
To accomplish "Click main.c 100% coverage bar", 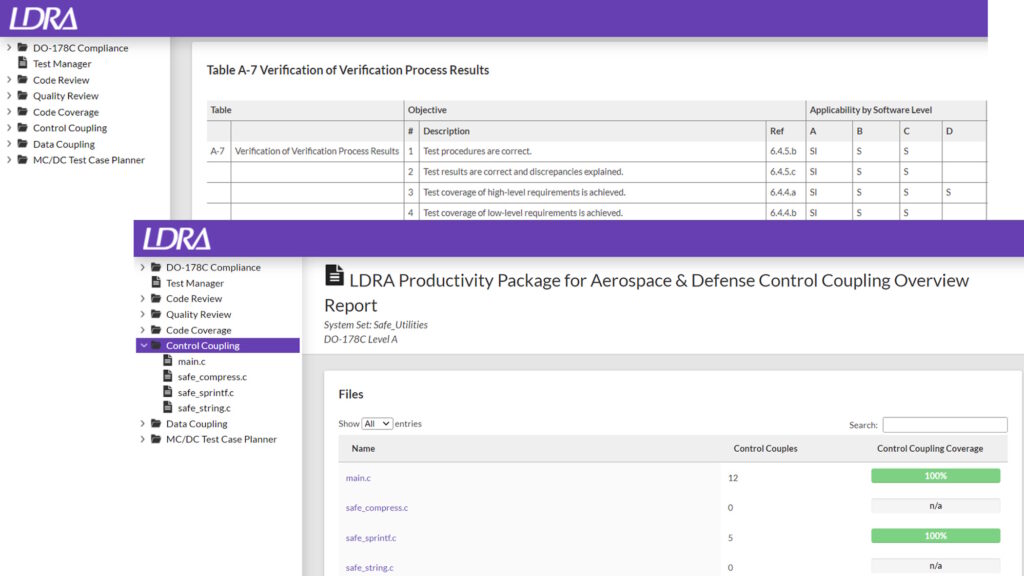I will click(935, 475).
